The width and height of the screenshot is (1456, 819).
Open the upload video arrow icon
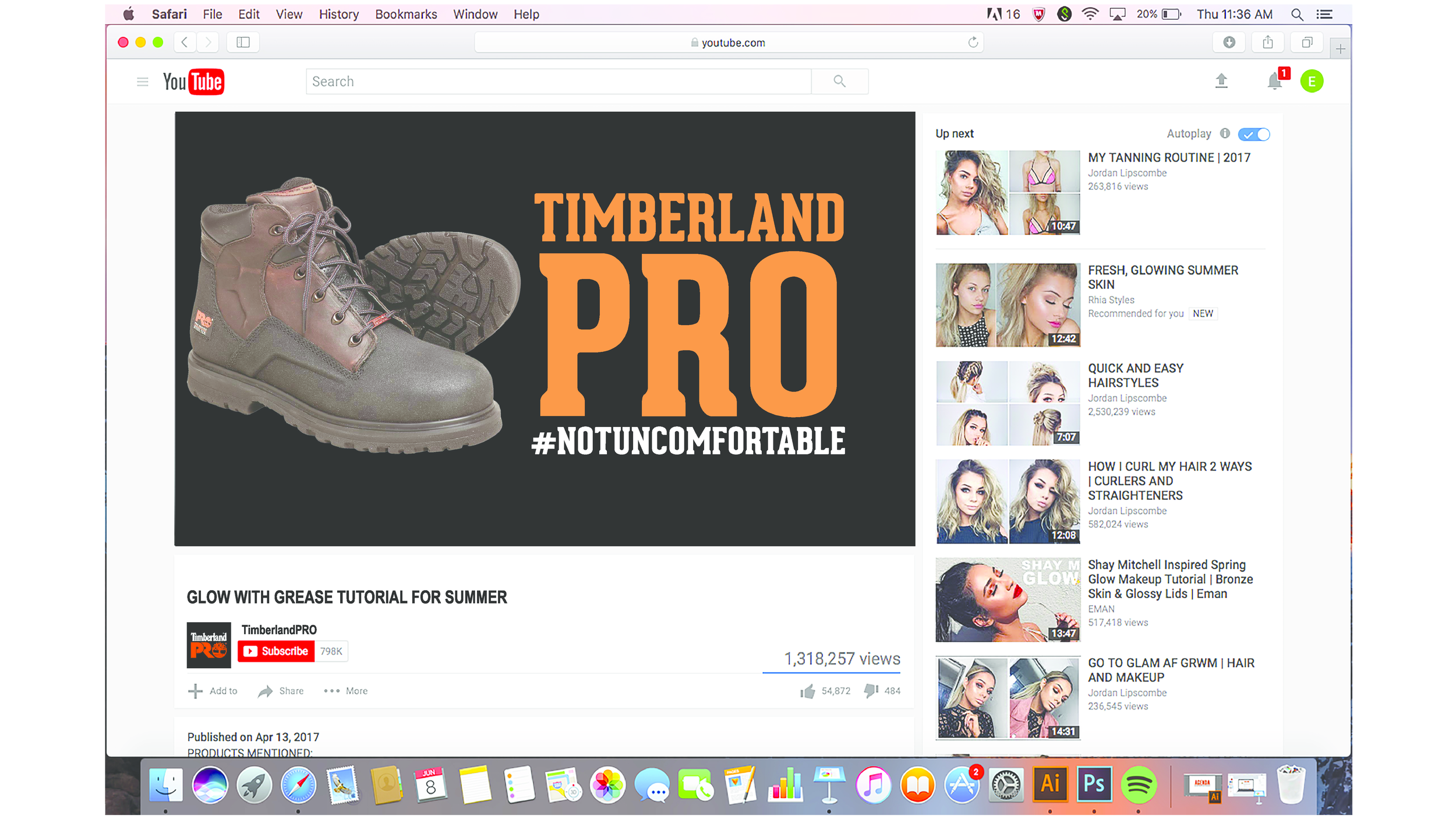click(1221, 81)
